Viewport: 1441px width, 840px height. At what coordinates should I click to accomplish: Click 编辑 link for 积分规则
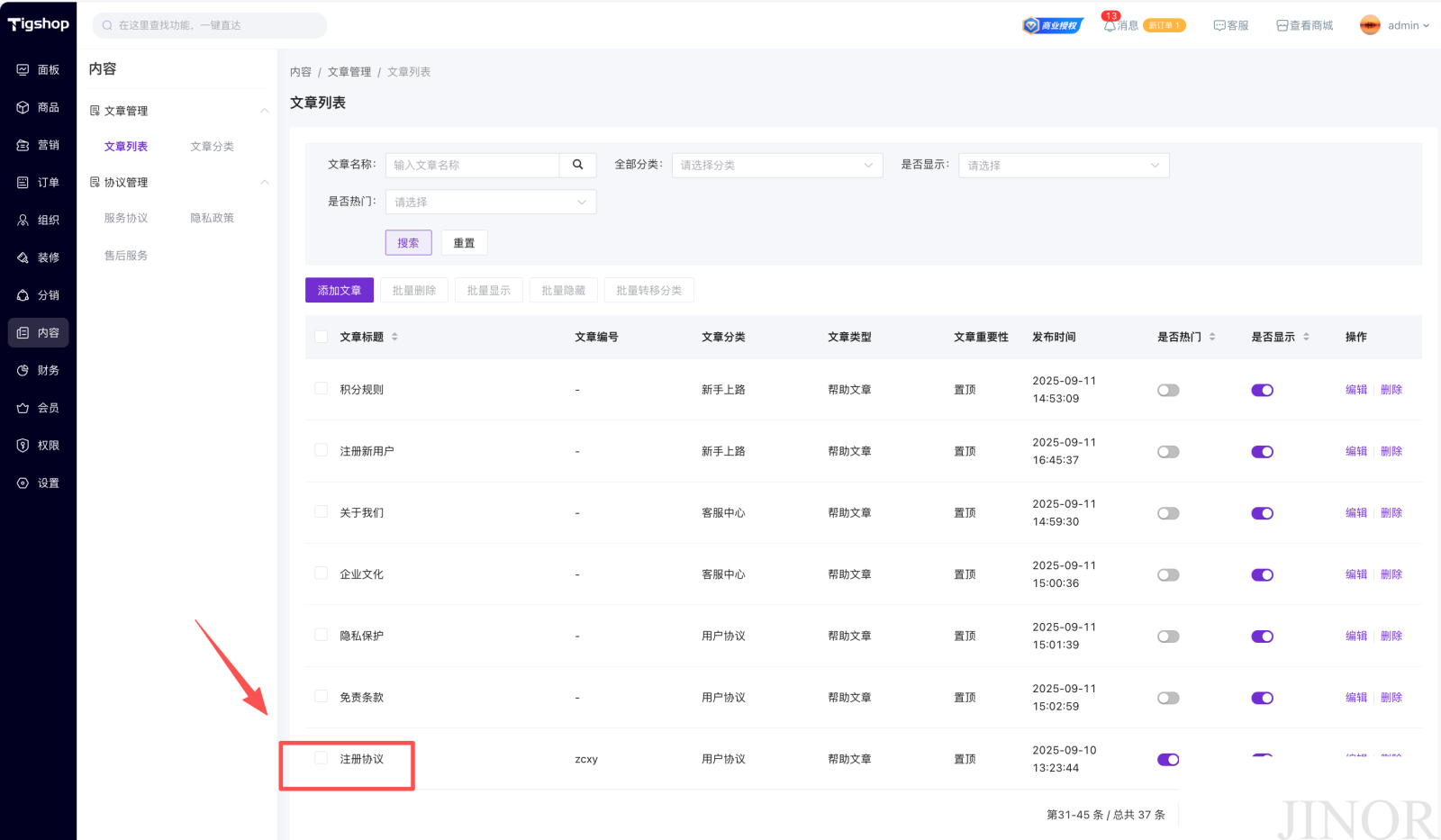1356,390
